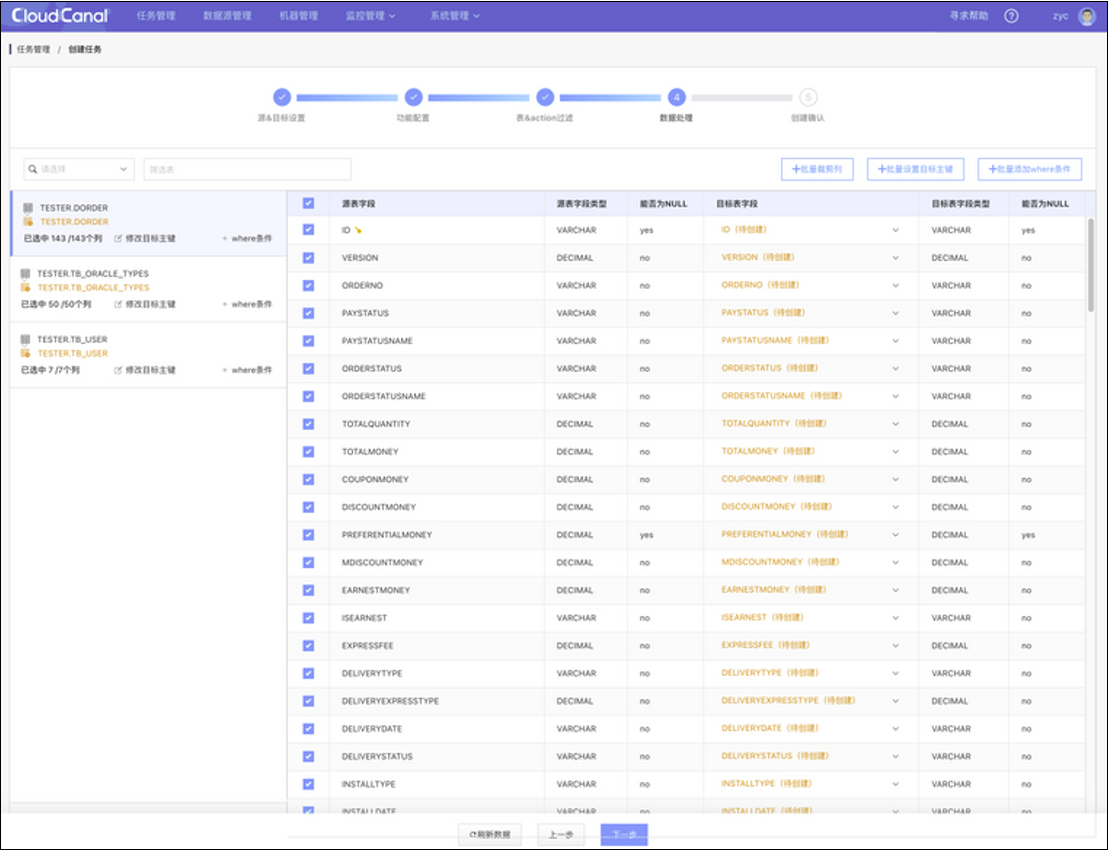Open the 数据源管理 menu item
Viewport: 1108px width, 850px height.
pyautogui.click(x=227, y=16)
